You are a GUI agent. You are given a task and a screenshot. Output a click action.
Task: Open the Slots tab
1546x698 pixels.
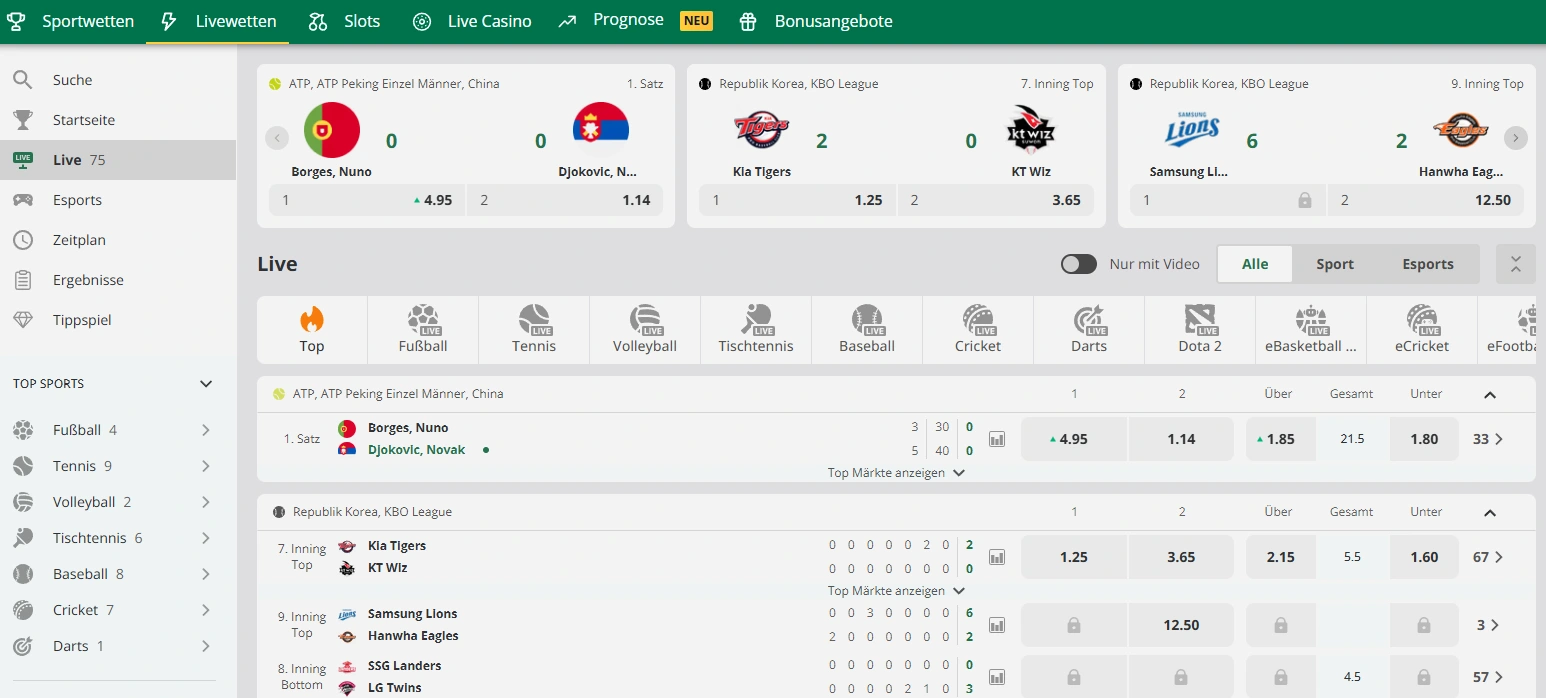tap(345, 21)
